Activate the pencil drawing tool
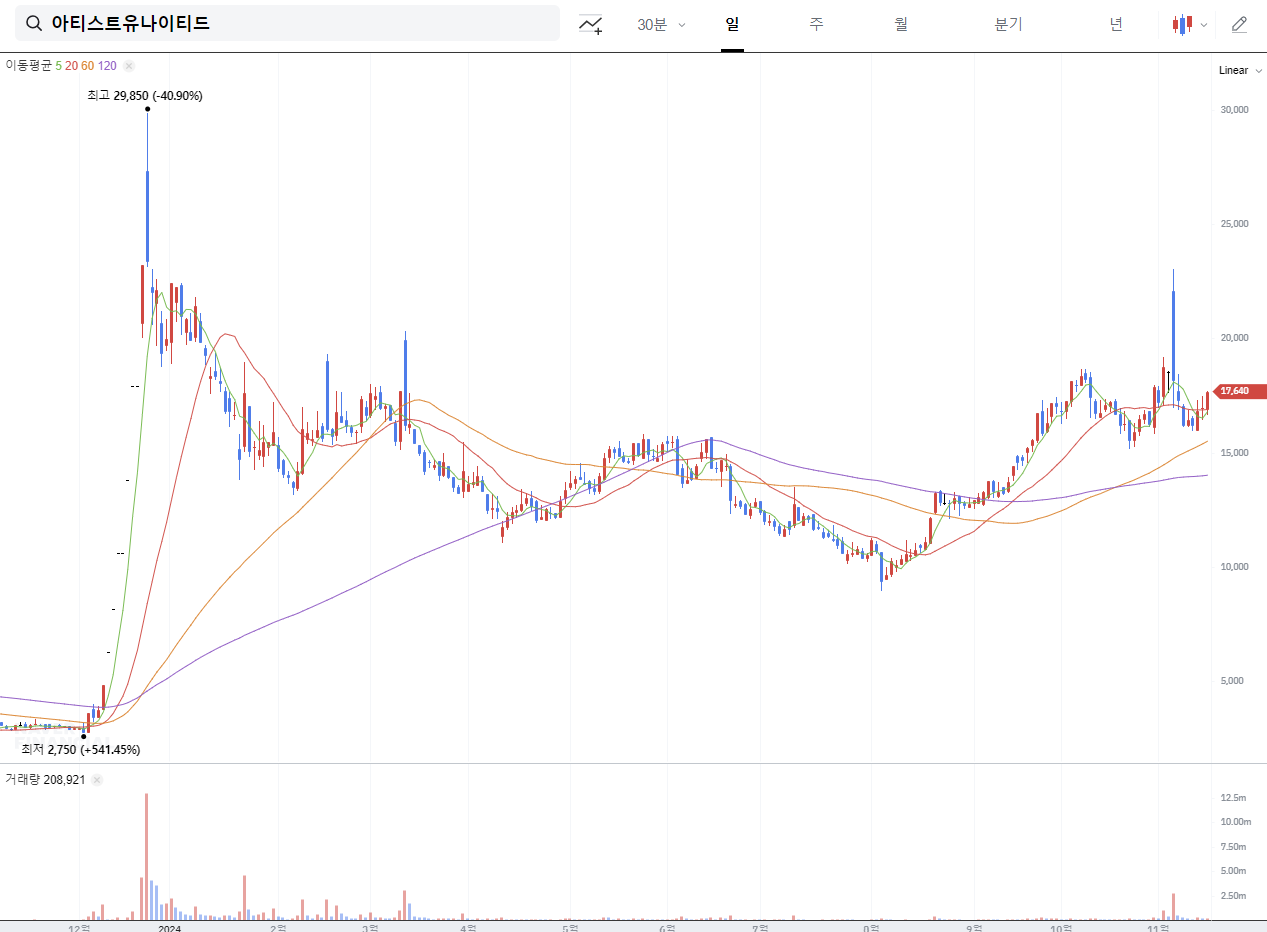Viewport: 1267px width, 932px height. pos(1239,25)
